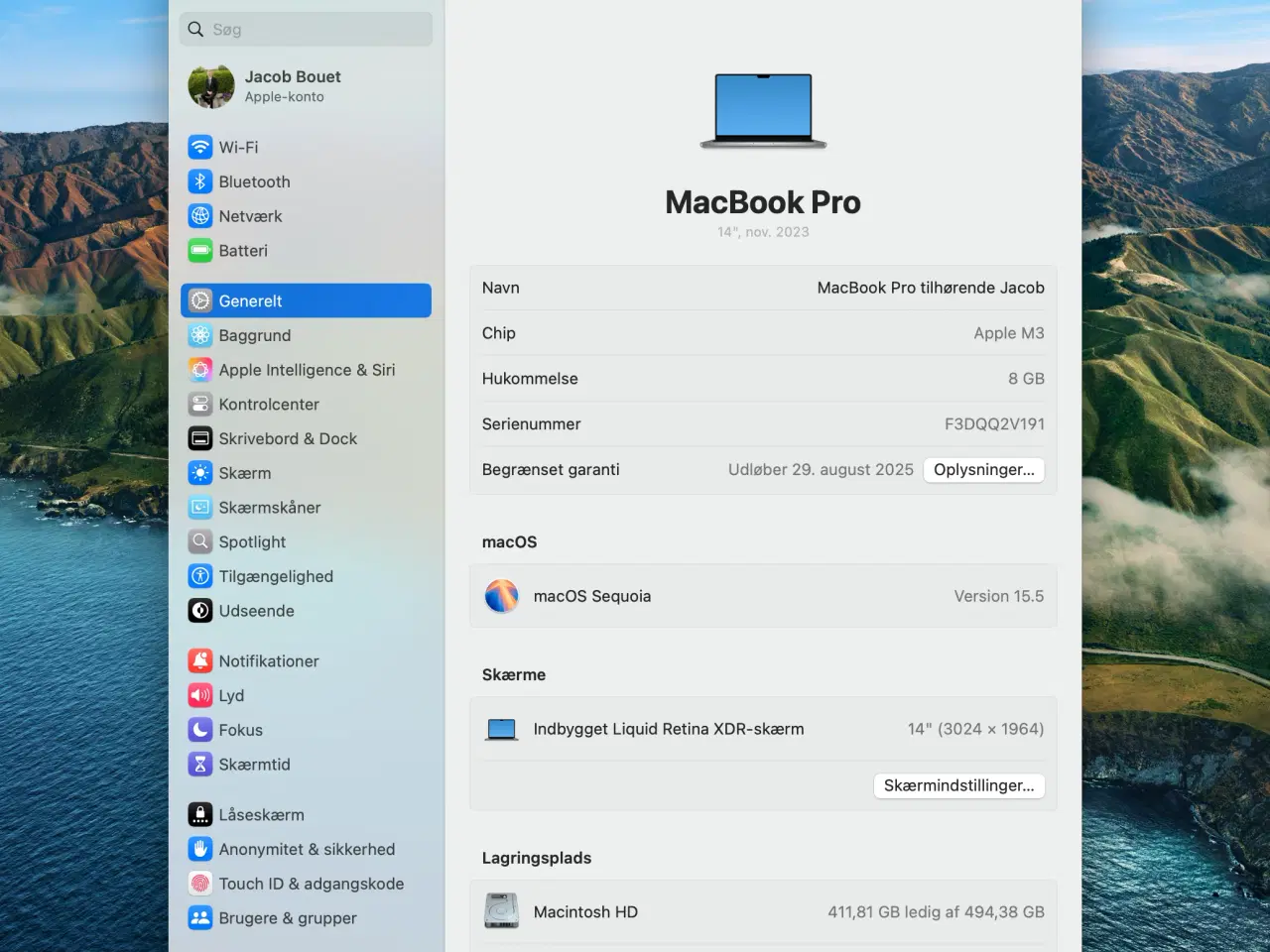Click the built-in display laptop icon

502,730
